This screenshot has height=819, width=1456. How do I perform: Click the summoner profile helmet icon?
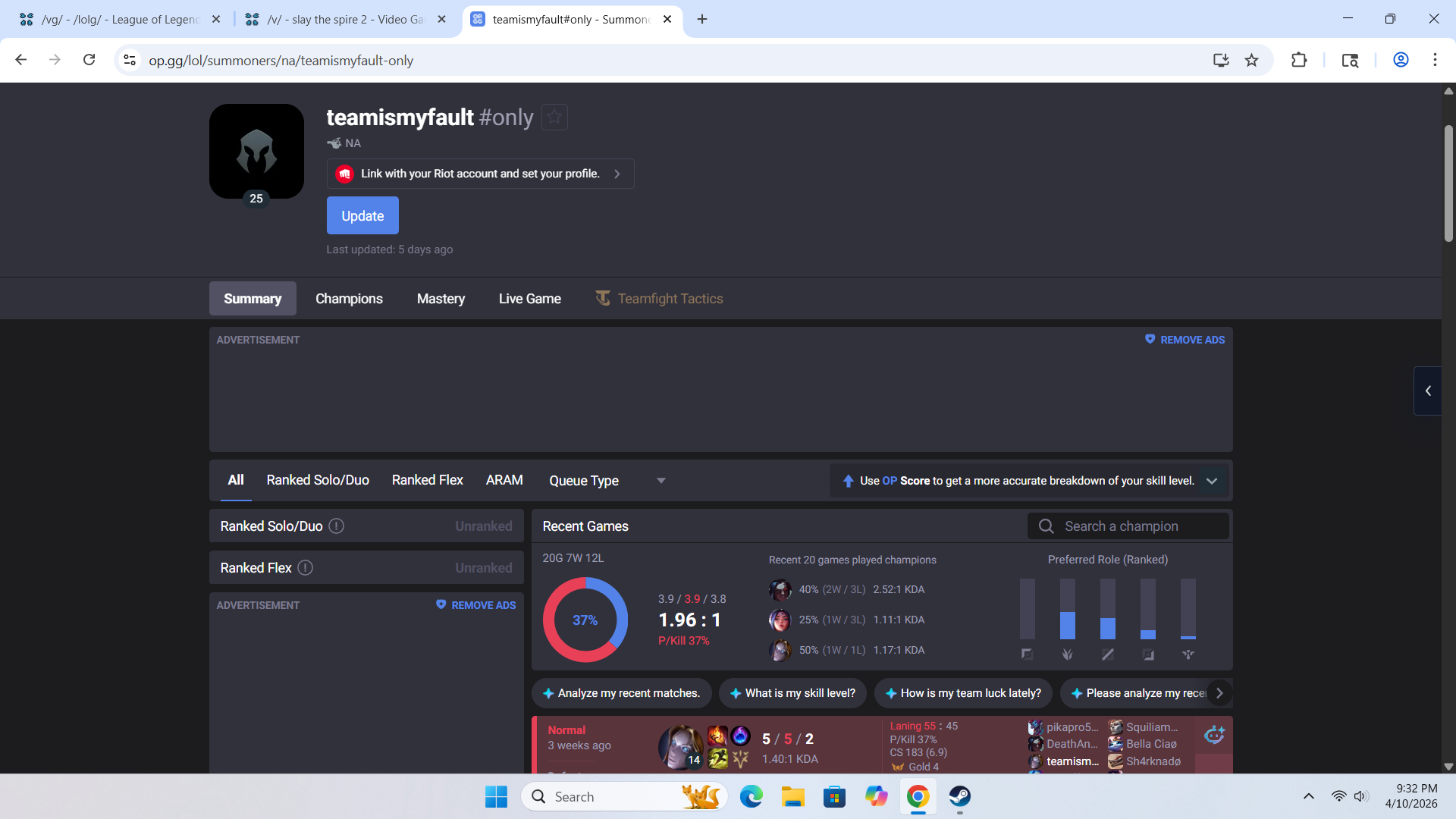point(256,151)
